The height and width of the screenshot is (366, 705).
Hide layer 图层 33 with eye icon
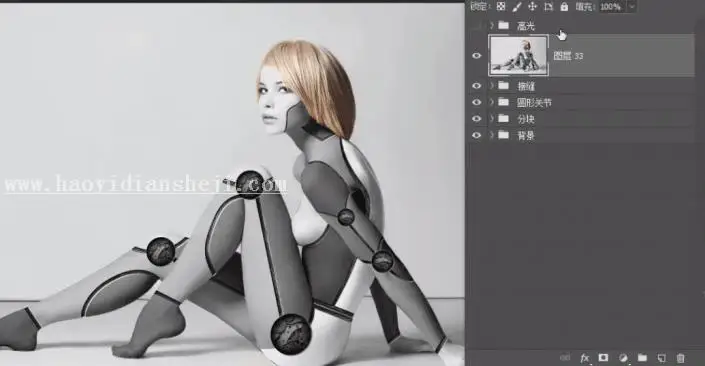pos(477,56)
